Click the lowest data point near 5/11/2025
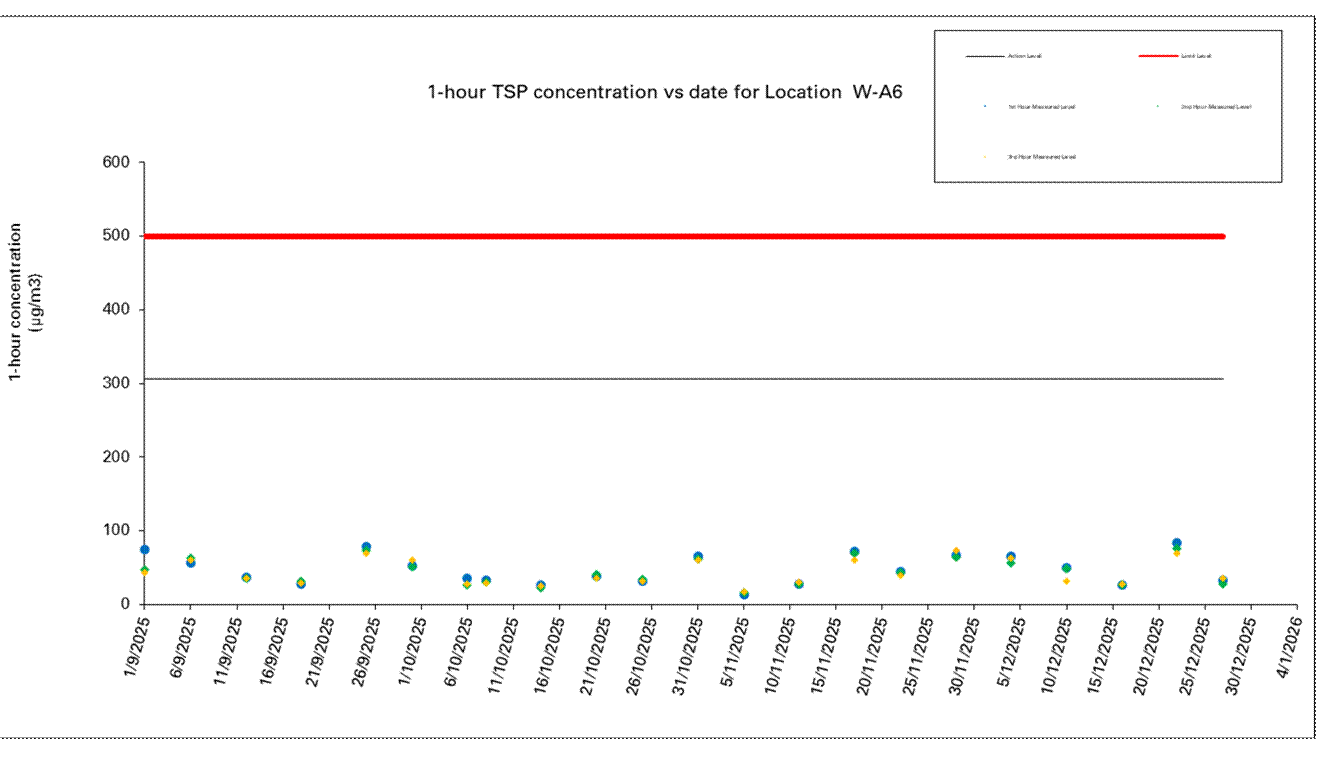Viewport: 1322px width, 757px height. coord(743,594)
